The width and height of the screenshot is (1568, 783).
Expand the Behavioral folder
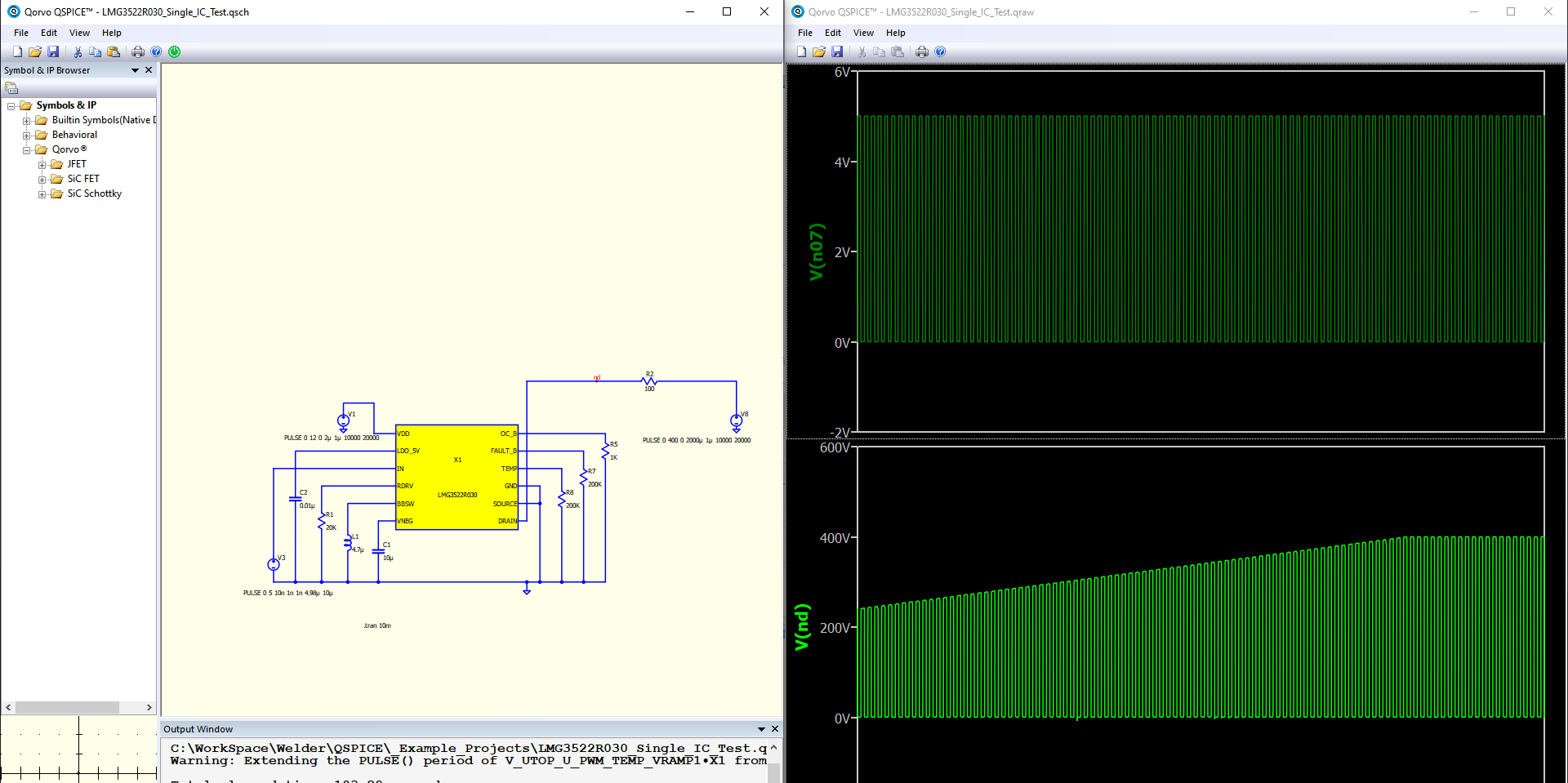point(27,136)
